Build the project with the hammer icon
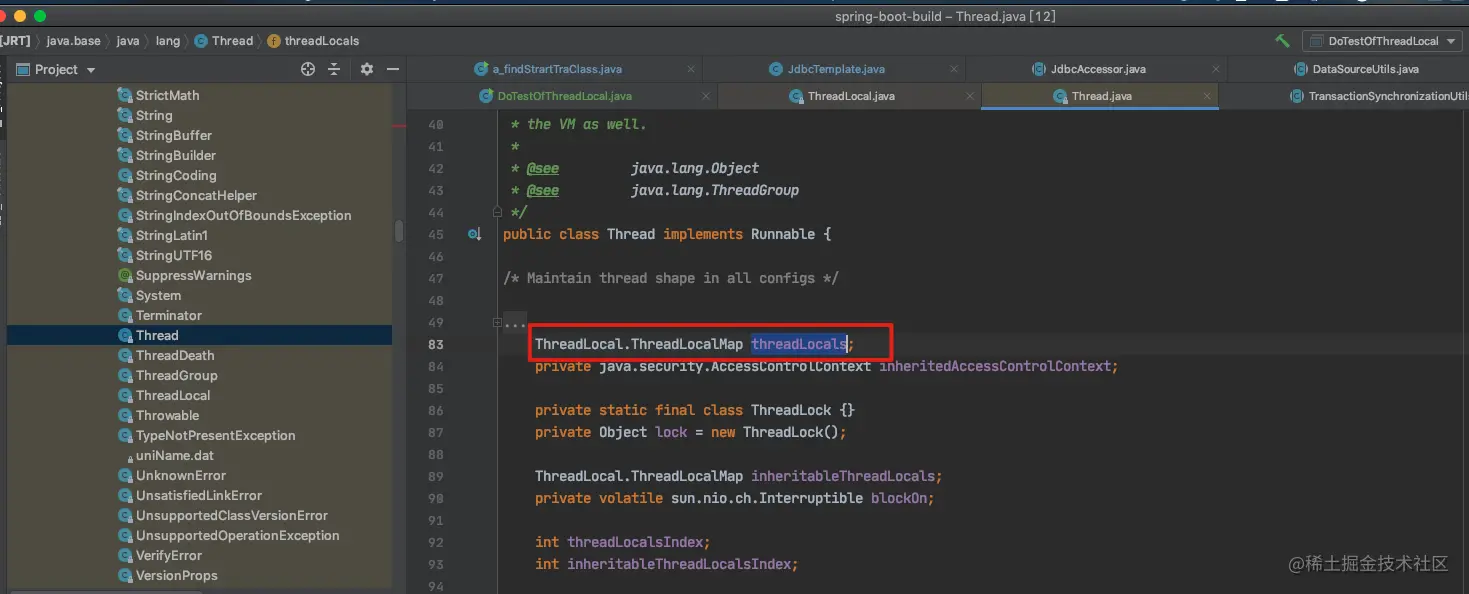The width and height of the screenshot is (1469, 594). point(1282,41)
